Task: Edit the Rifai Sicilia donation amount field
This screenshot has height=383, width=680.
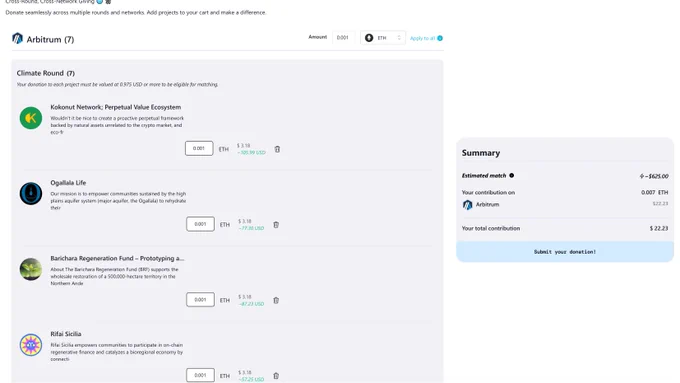Action: tap(200, 375)
